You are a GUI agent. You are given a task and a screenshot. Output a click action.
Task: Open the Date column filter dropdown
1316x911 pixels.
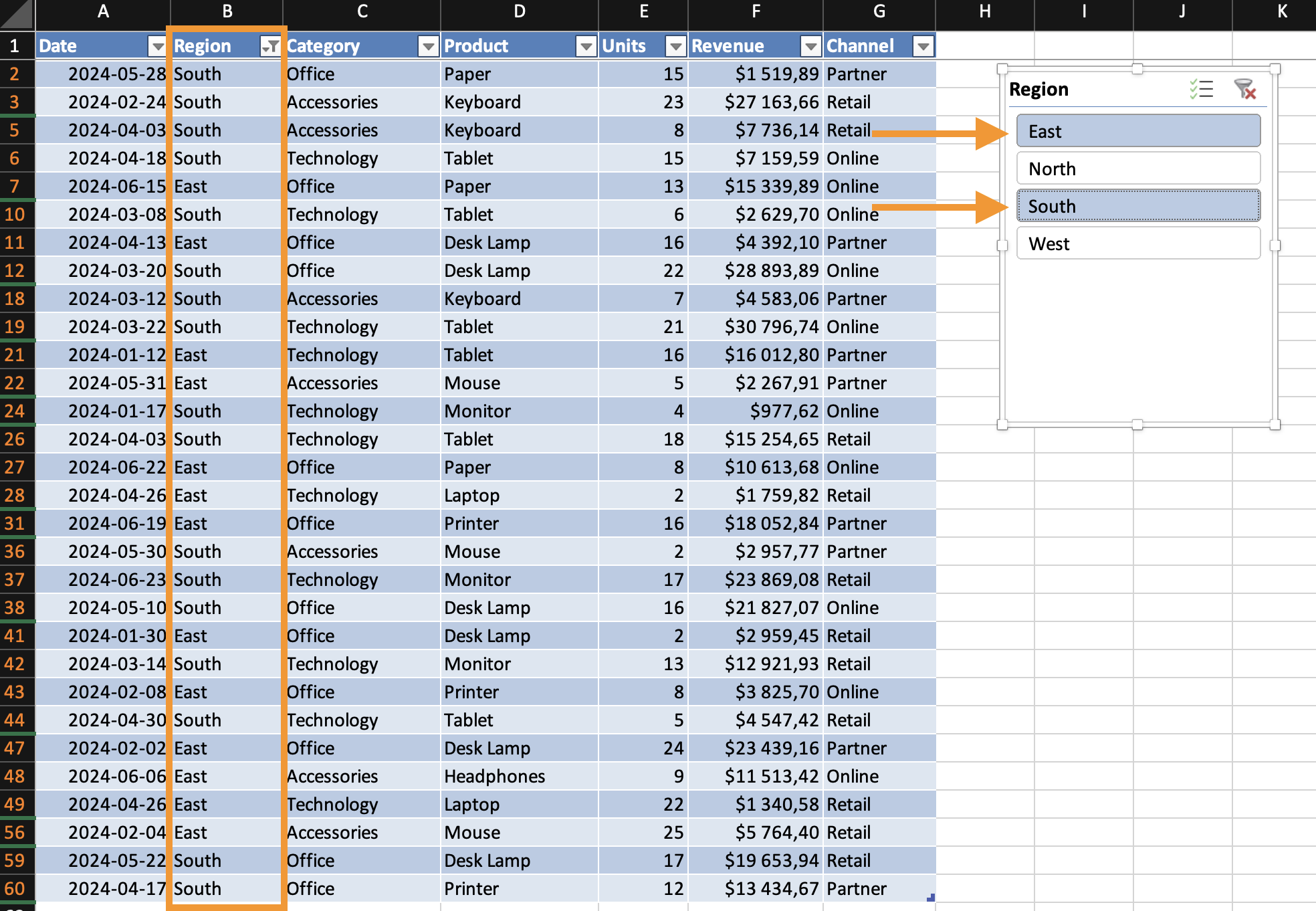157,46
